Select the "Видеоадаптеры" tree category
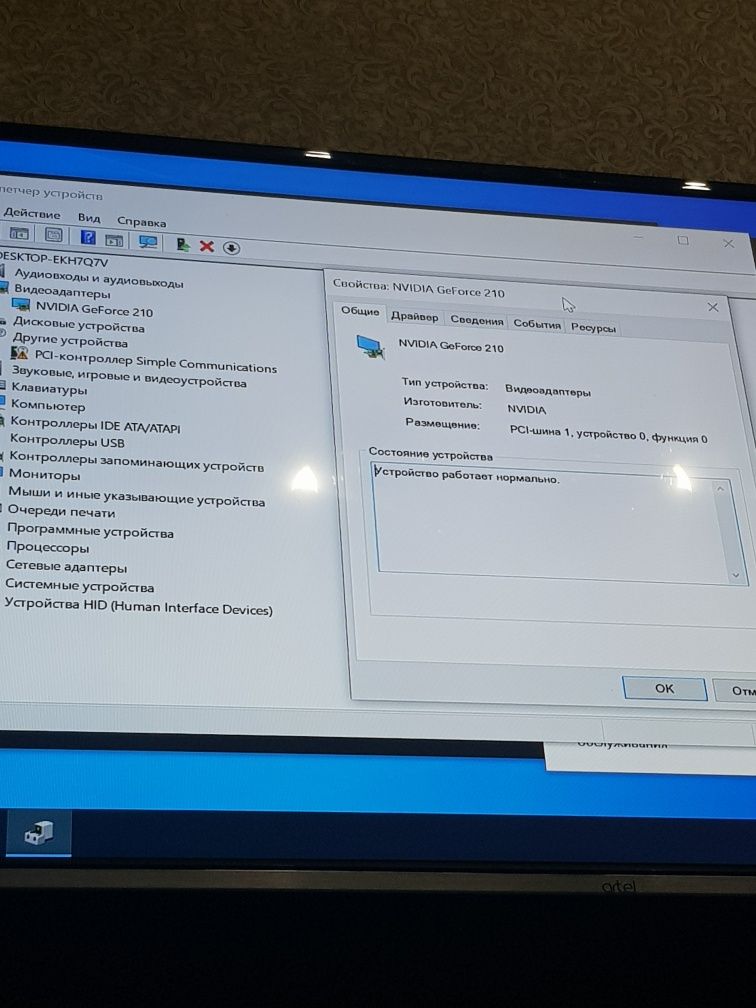Image resolution: width=756 pixels, height=1008 pixels. click(x=62, y=292)
